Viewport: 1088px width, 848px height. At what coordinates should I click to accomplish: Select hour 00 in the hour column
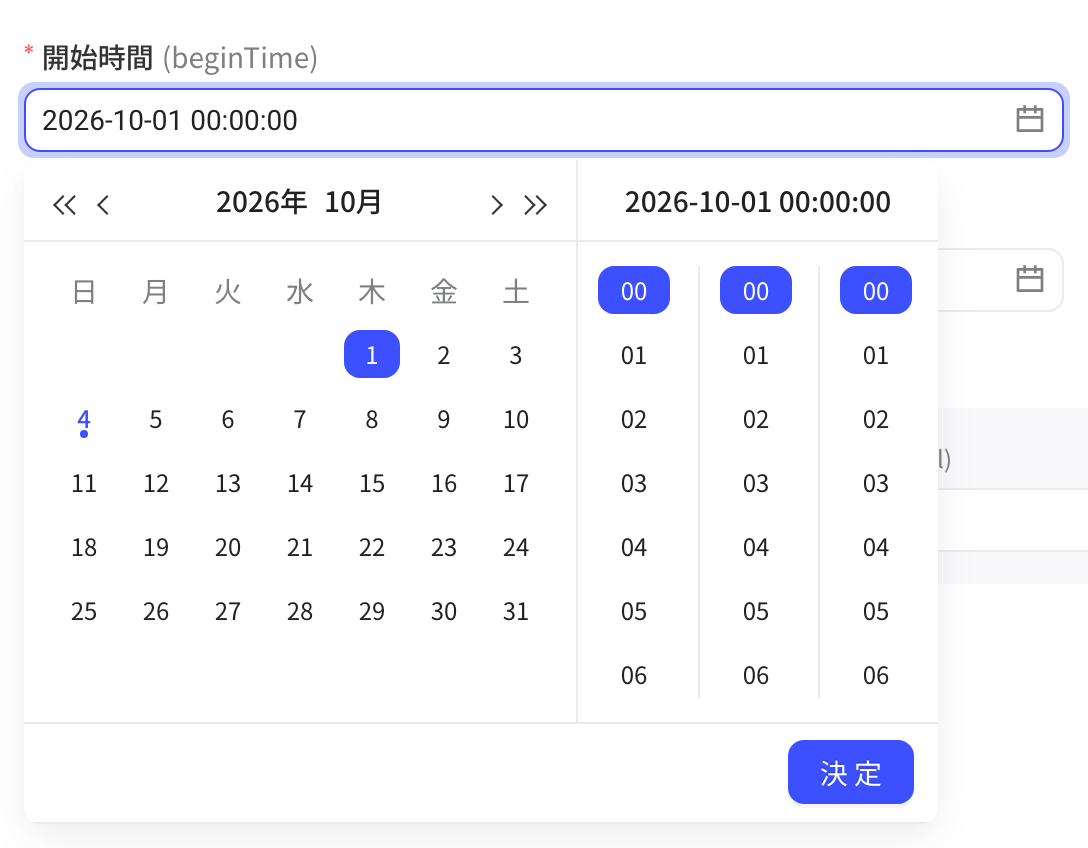pos(634,290)
